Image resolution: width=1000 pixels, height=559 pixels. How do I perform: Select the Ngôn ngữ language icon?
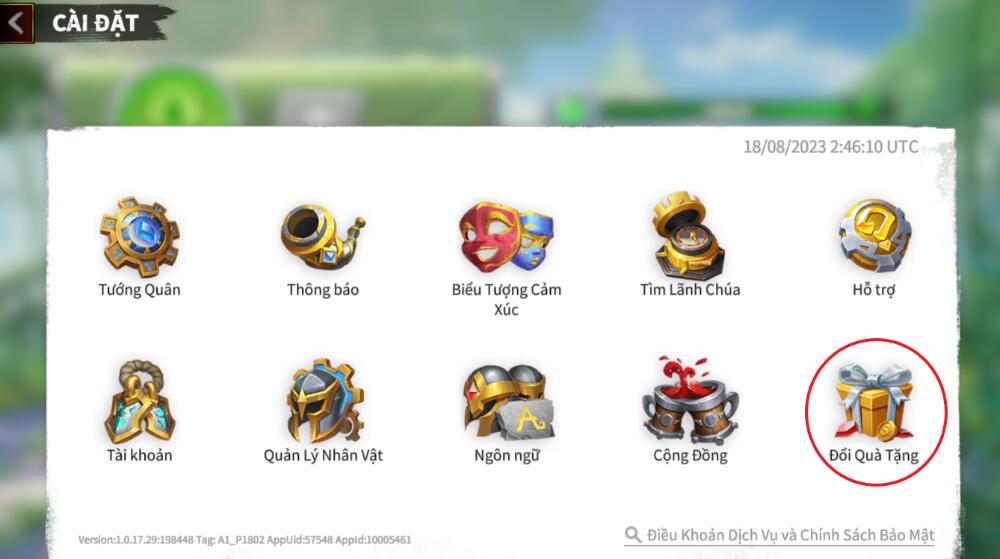507,402
